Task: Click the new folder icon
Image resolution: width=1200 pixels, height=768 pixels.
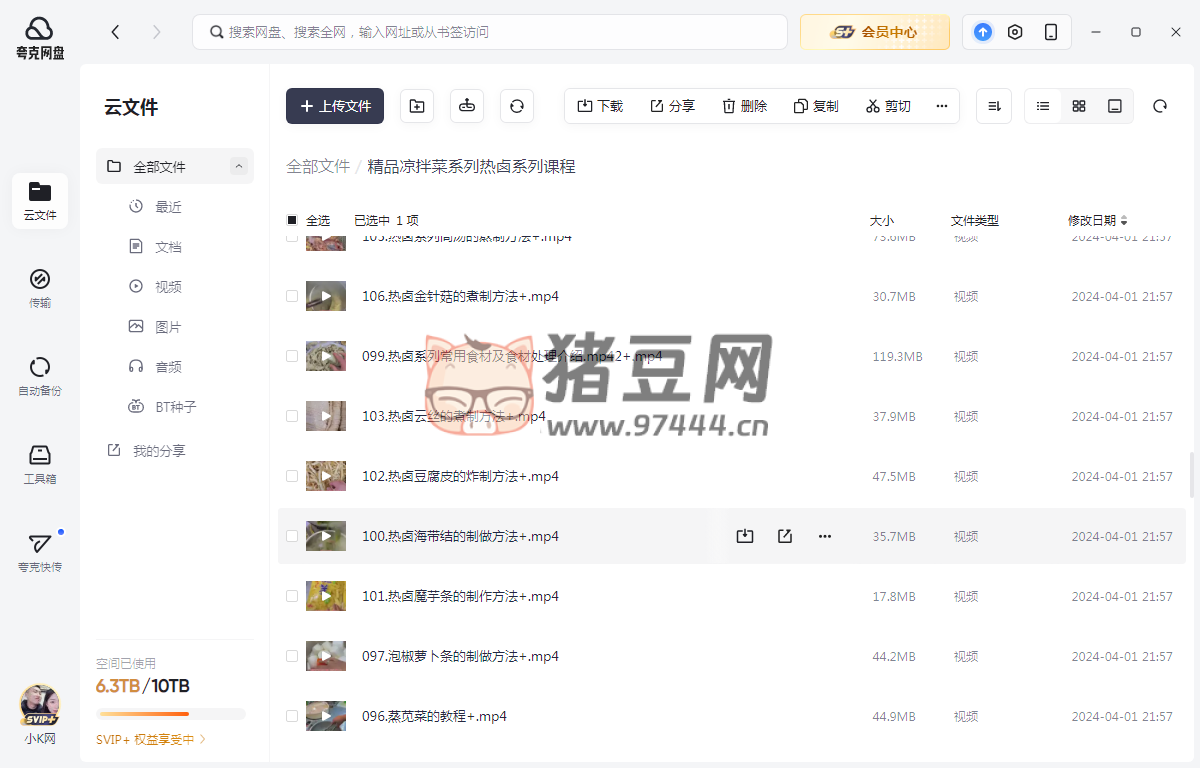Action: 417,106
